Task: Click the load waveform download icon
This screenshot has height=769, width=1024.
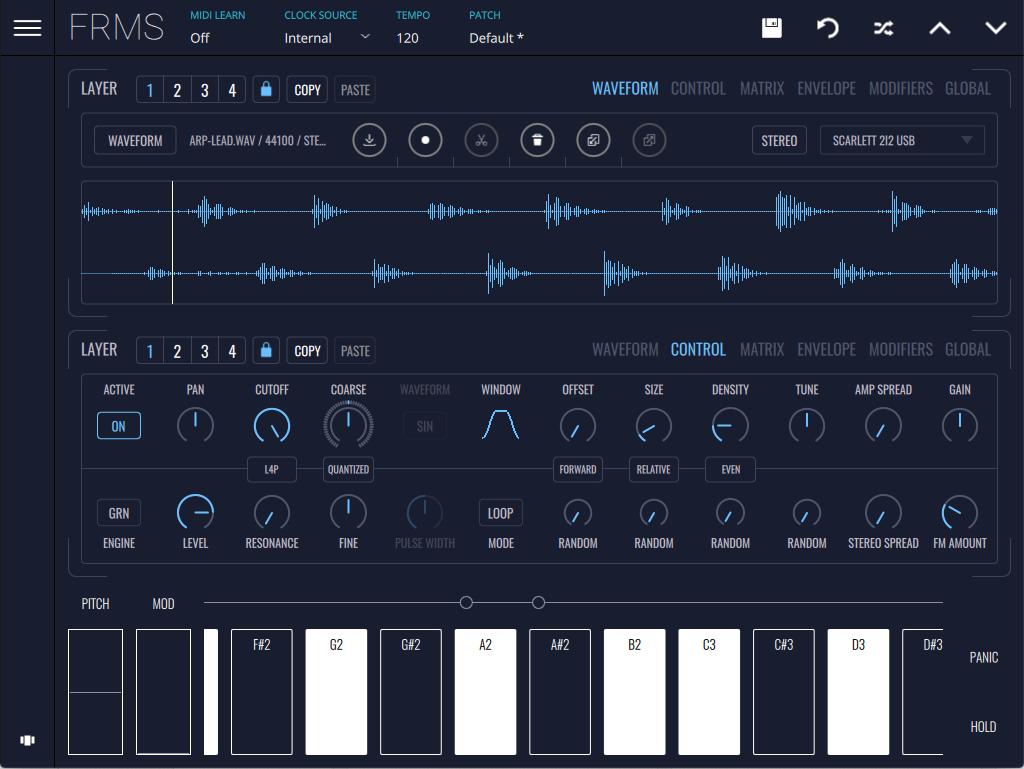Action: [369, 140]
